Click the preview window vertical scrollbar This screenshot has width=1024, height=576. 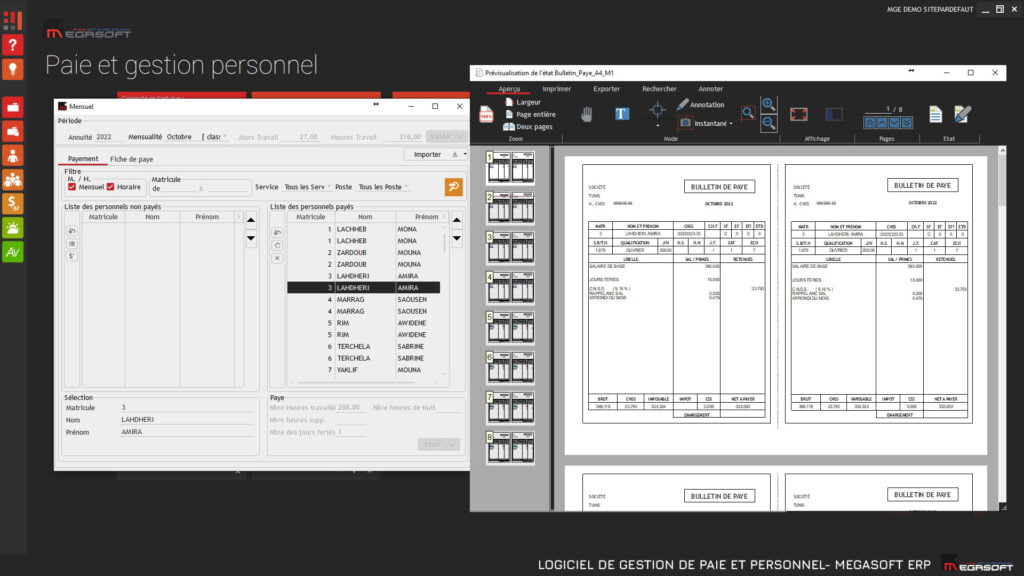[x=1002, y=327]
